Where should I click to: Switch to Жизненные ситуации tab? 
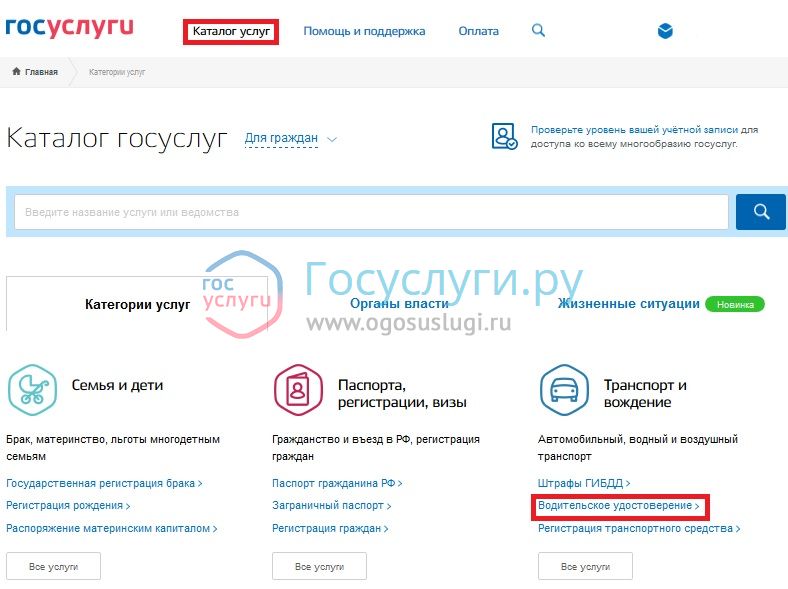click(x=629, y=304)
